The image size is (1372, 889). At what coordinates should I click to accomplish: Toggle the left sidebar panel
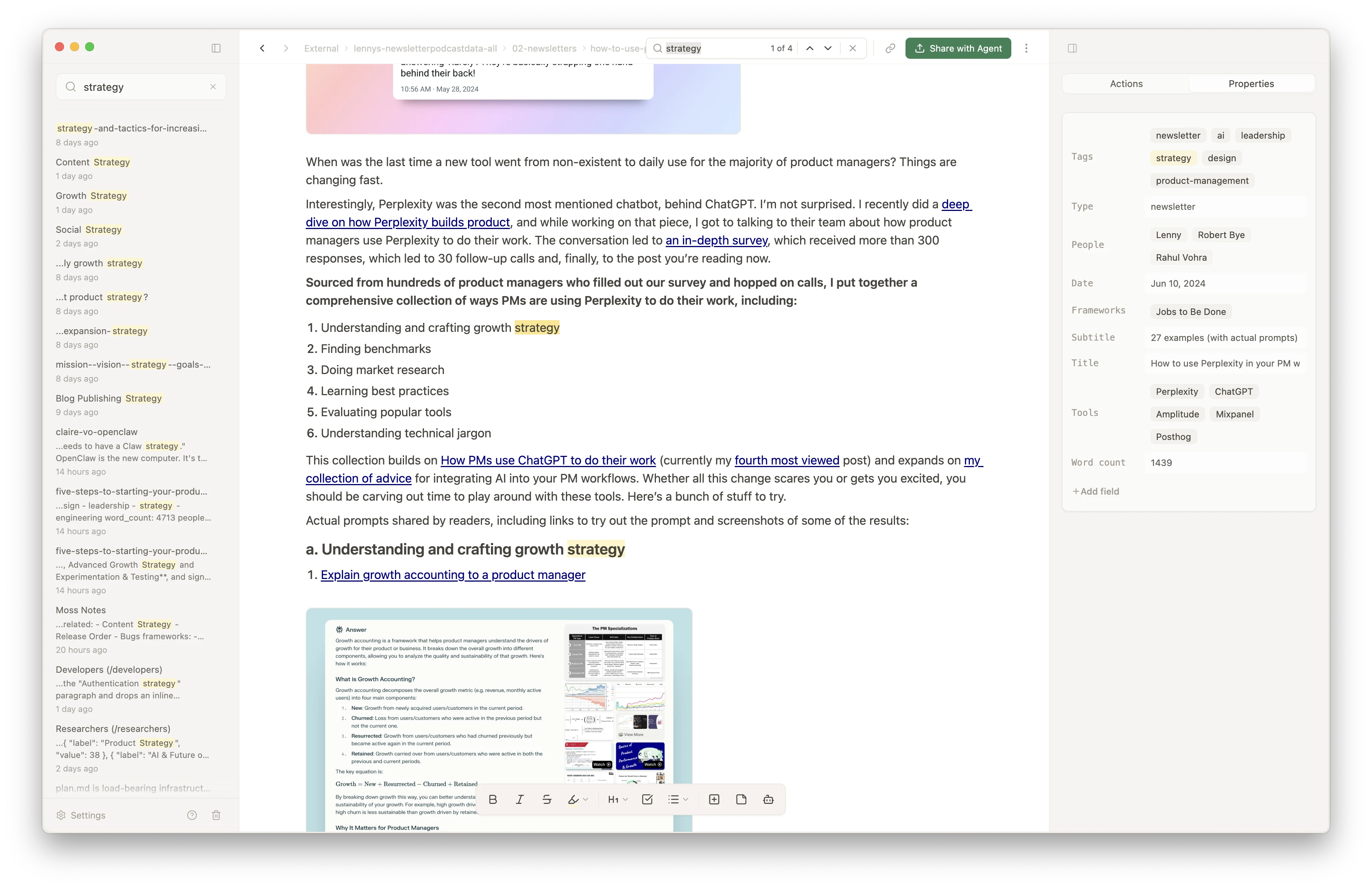coord(216,48)
